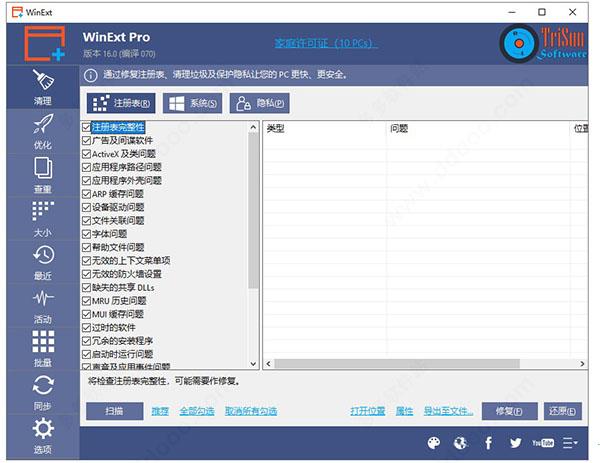Viewport: 600px width, 463px height.
Task: Click the TriSun Software logo
Action: pyautogui.click(x=543, y=43)
